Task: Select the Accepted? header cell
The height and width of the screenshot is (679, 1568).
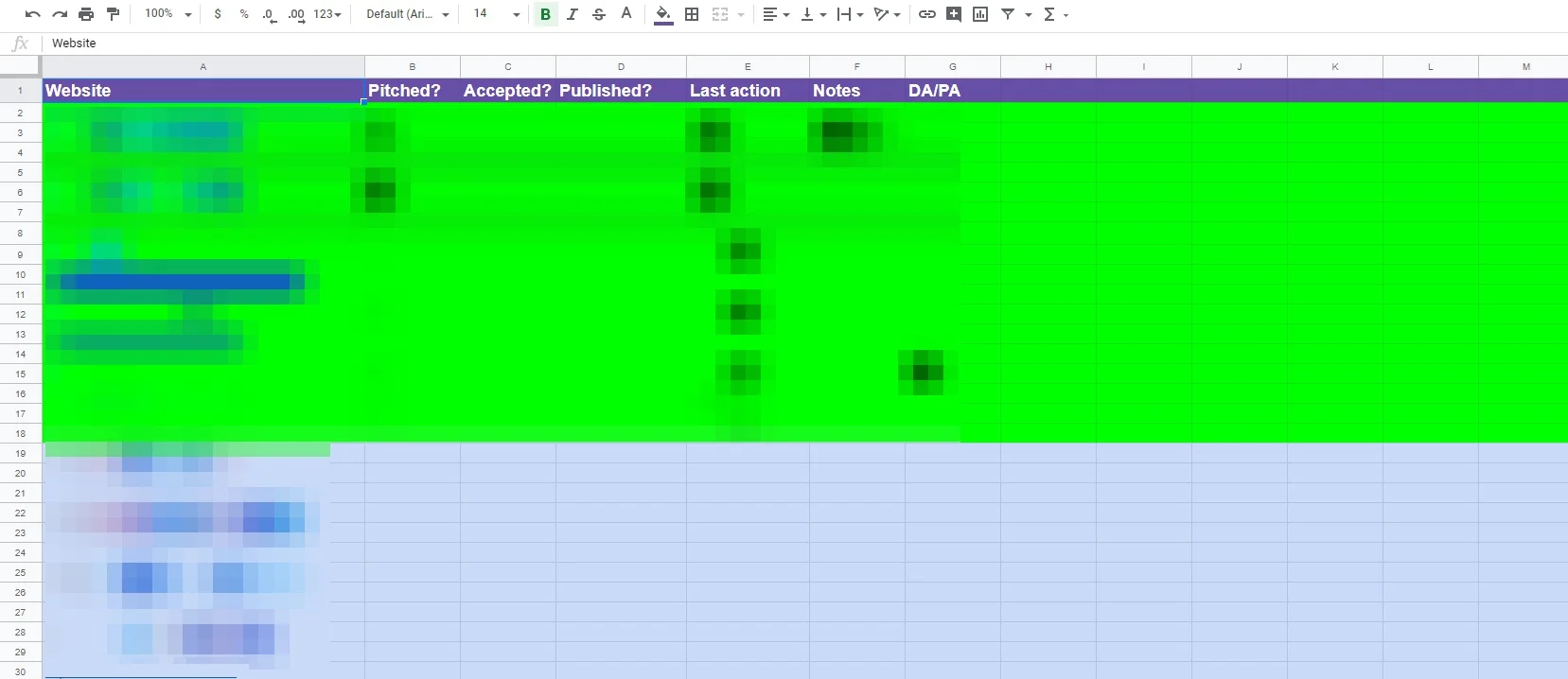Action: (x=508, y=91)
